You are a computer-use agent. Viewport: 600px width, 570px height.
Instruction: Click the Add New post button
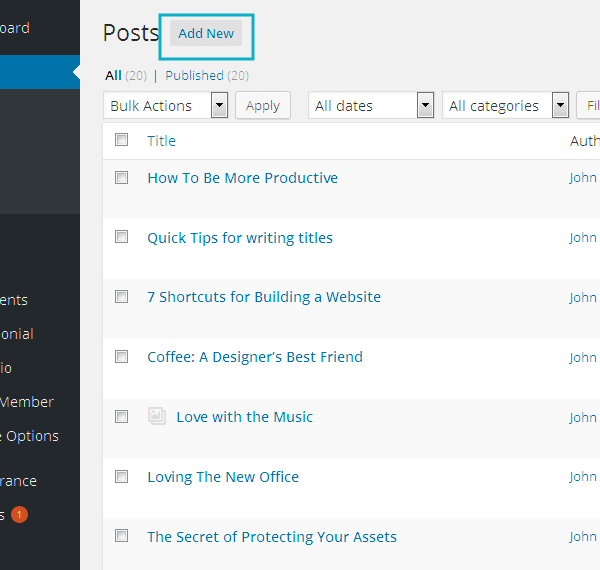coord(206,33)
